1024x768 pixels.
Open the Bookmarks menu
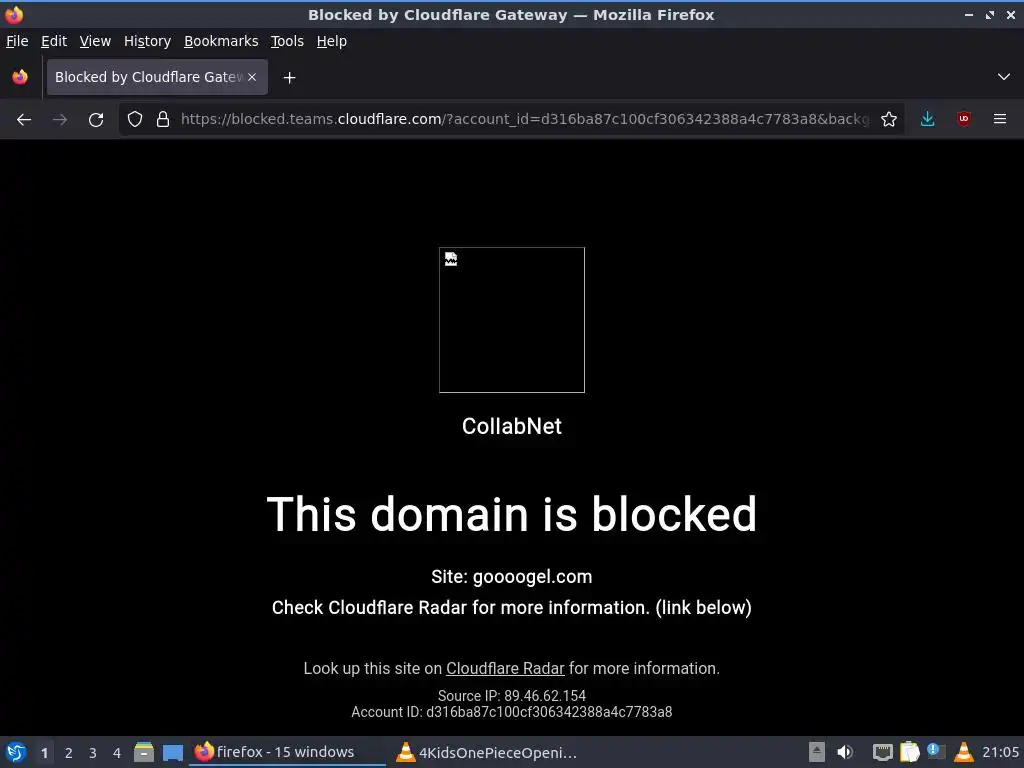pos(221,41)
